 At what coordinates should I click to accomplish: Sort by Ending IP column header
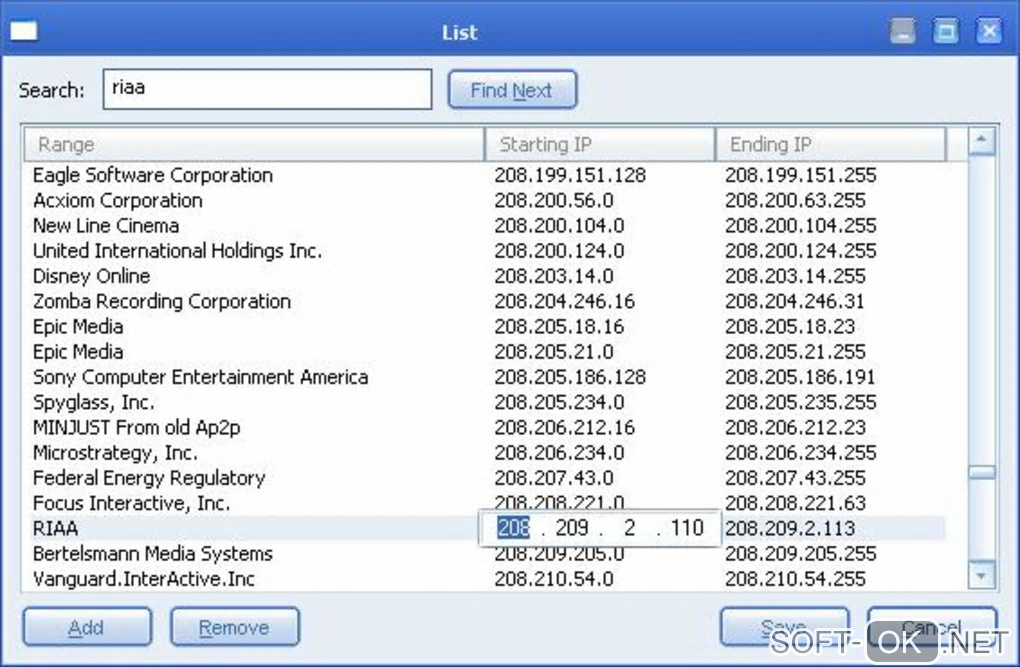click(831, 144)
